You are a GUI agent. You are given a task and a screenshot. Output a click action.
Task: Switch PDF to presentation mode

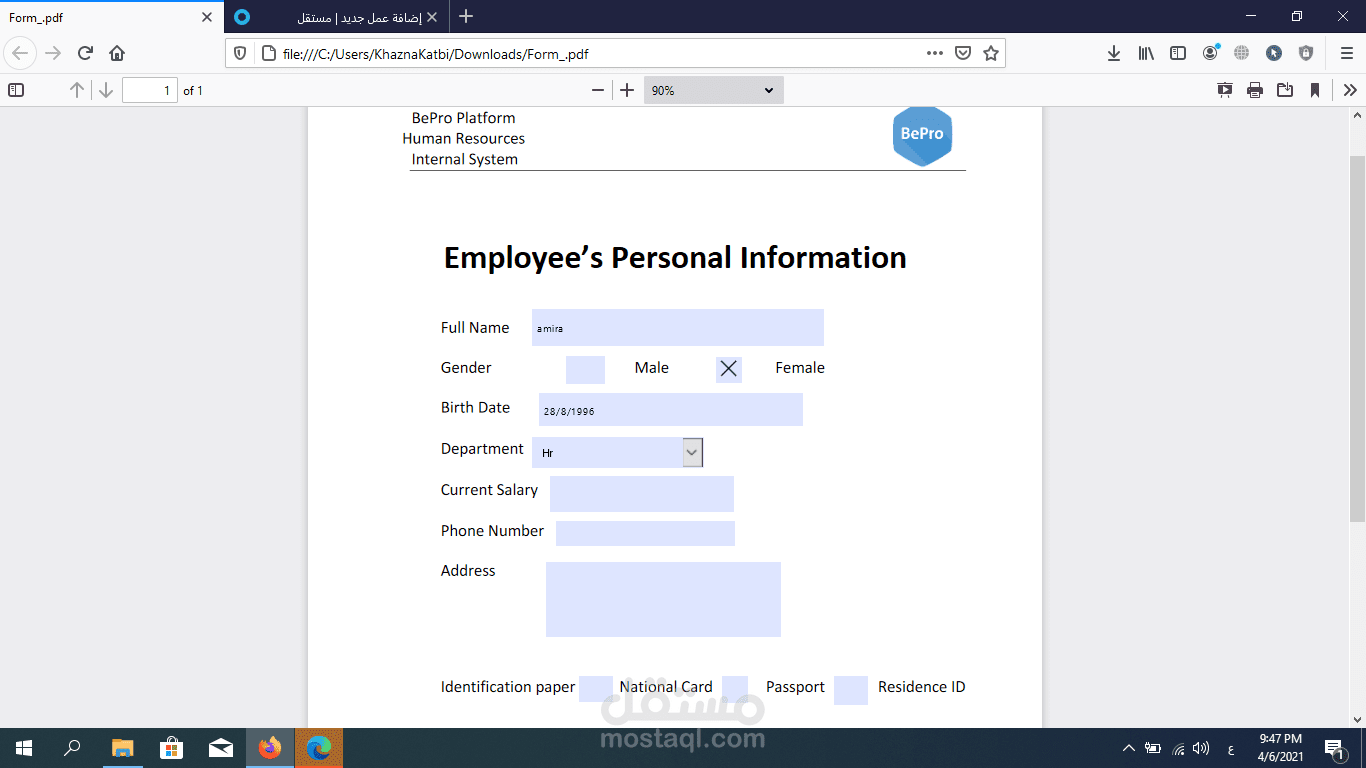click(1225, 90)
